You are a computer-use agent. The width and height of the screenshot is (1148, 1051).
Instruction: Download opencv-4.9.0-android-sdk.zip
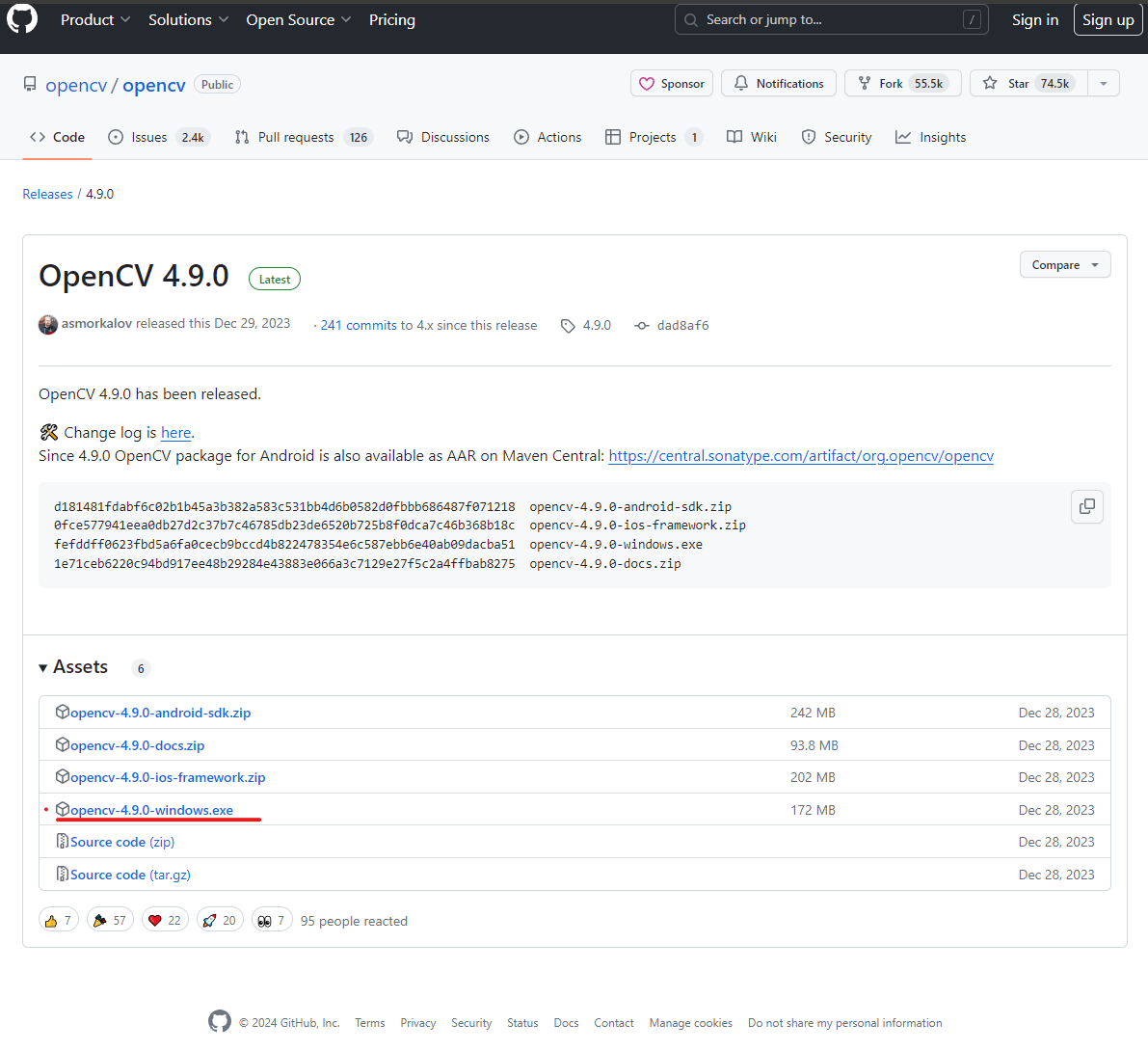[160, 713]
